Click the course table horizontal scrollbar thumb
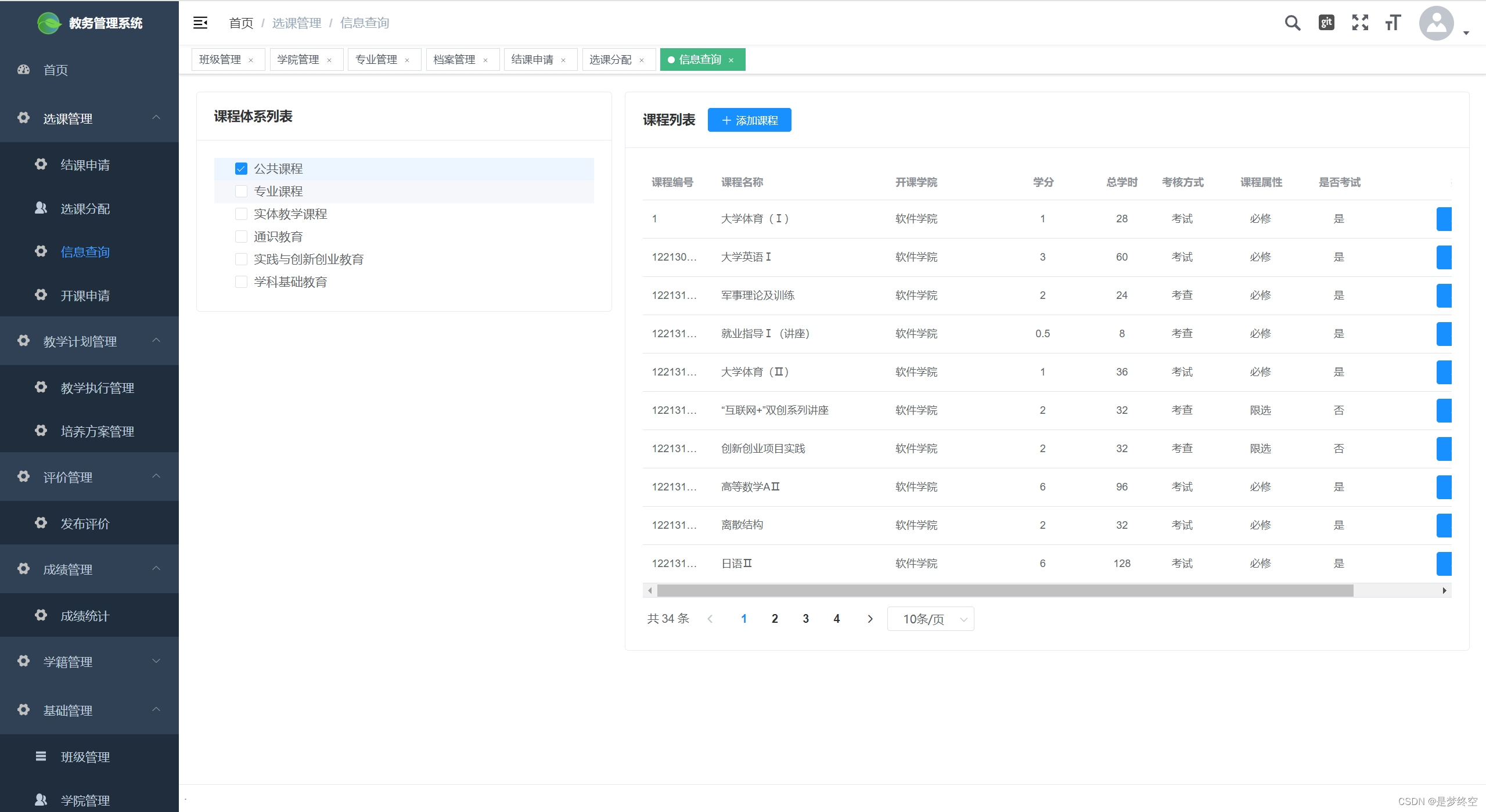Viewport: 1486px width, 812px height. coord(1005,591)
